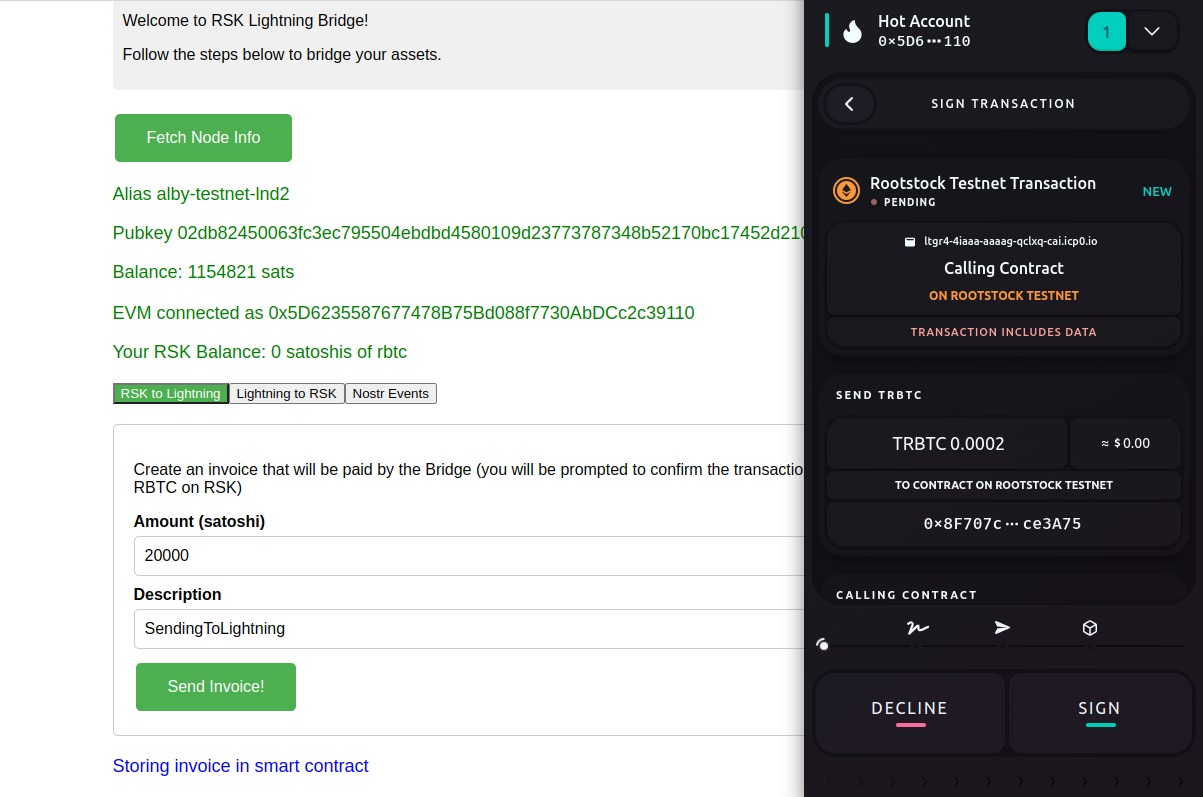Screen dimensions: 1203x797
Task: Click To Contract On Rootstock Testnet label
Action: pos(1003,485)
